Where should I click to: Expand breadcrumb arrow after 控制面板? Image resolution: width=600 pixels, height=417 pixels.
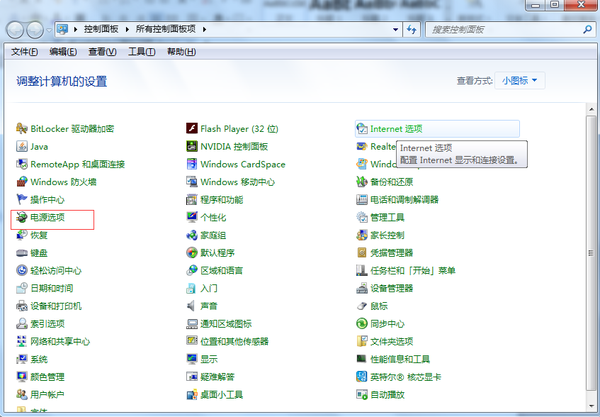click(127, 29)
